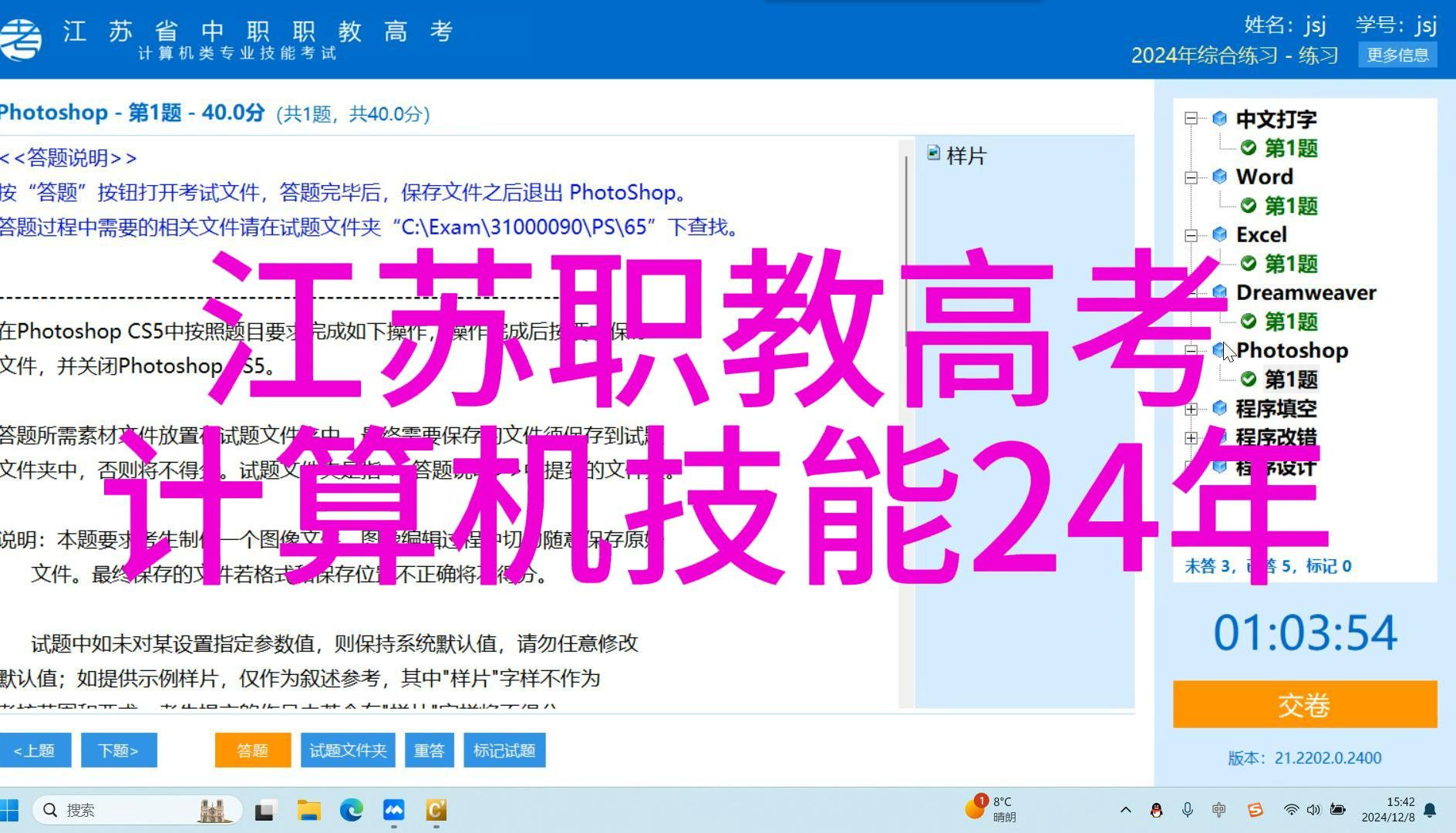Select the 程序改错 section label
The height and width of the screenshot is (833, 1456).
tap(1276, 437)
